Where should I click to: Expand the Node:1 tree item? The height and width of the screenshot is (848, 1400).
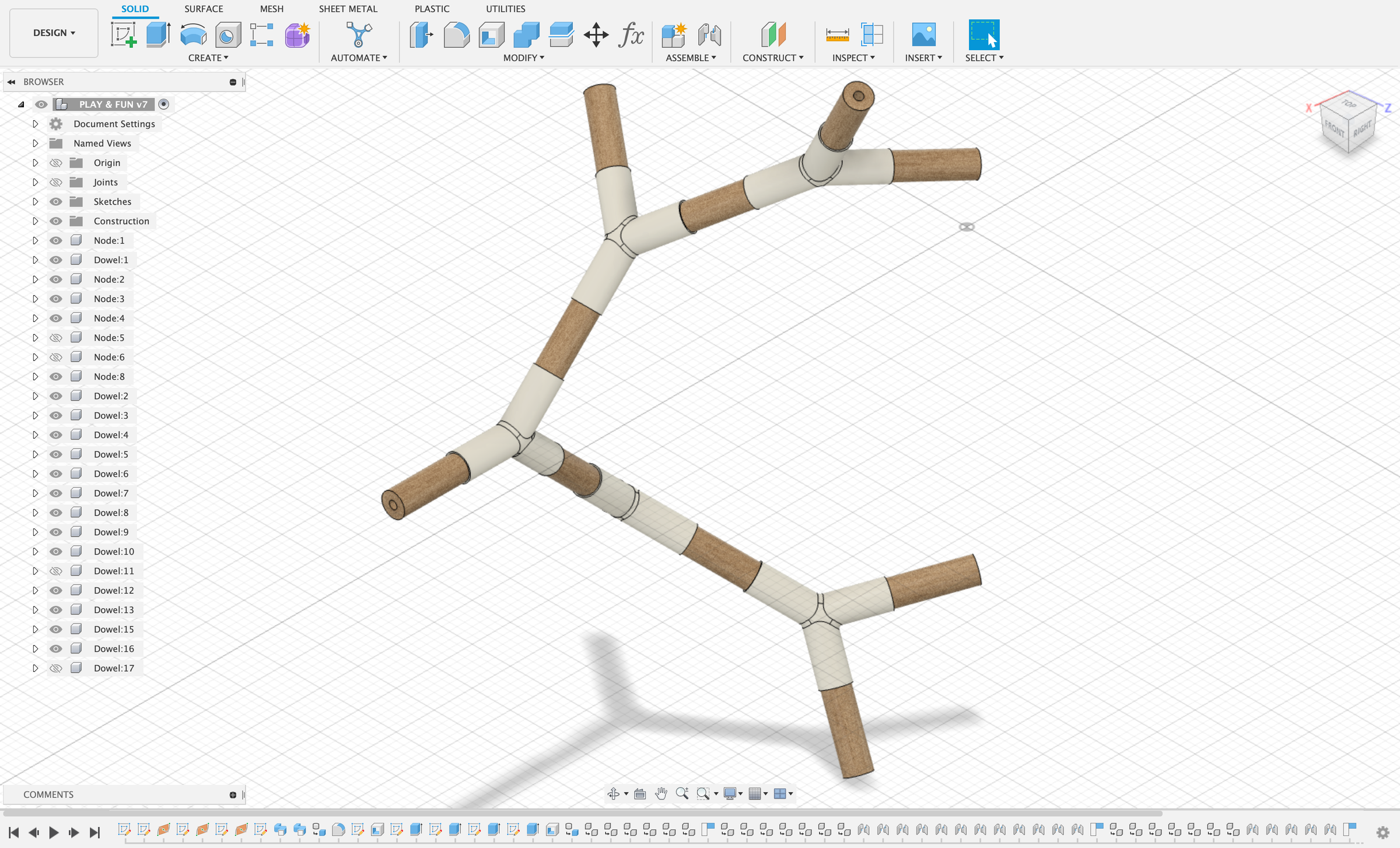click(35, 240)
